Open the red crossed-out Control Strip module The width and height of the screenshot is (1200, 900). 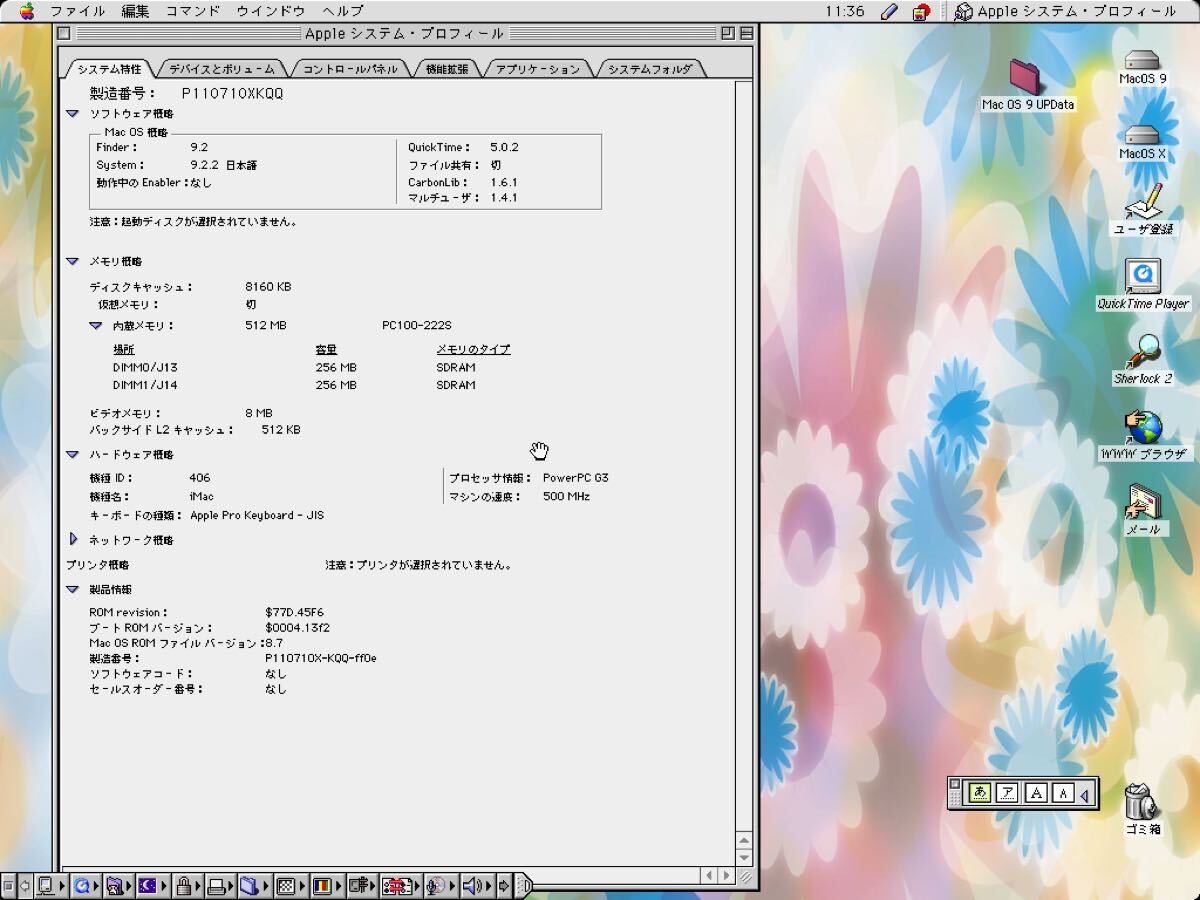point(400,885)
